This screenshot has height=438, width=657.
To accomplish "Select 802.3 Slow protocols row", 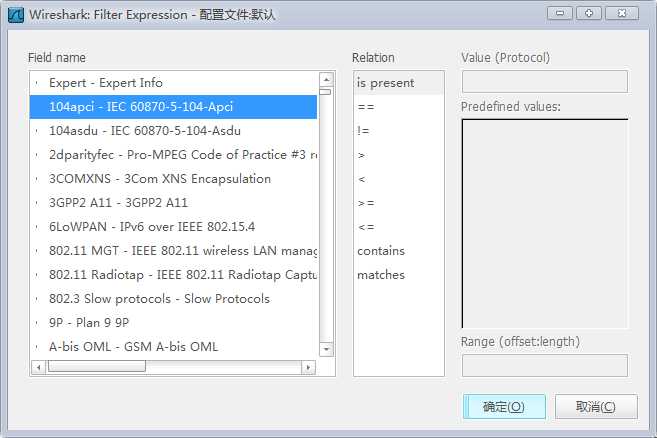I will point(173,298).
